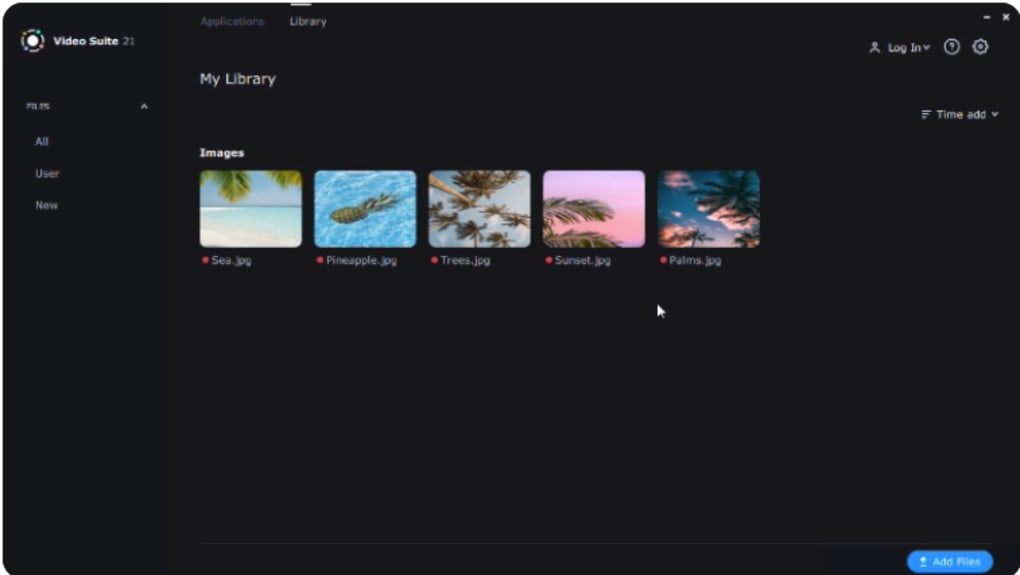Select the Library tab

click(x=308, y=22)
